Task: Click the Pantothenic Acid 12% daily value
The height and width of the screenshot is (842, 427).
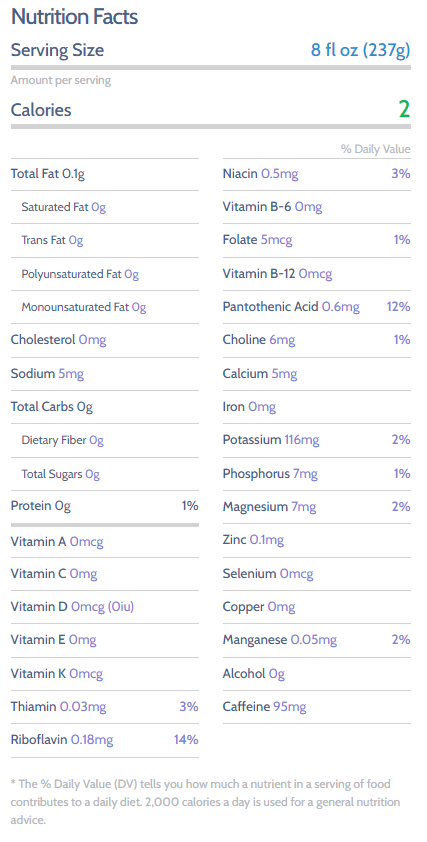Action: coord(399,307)
